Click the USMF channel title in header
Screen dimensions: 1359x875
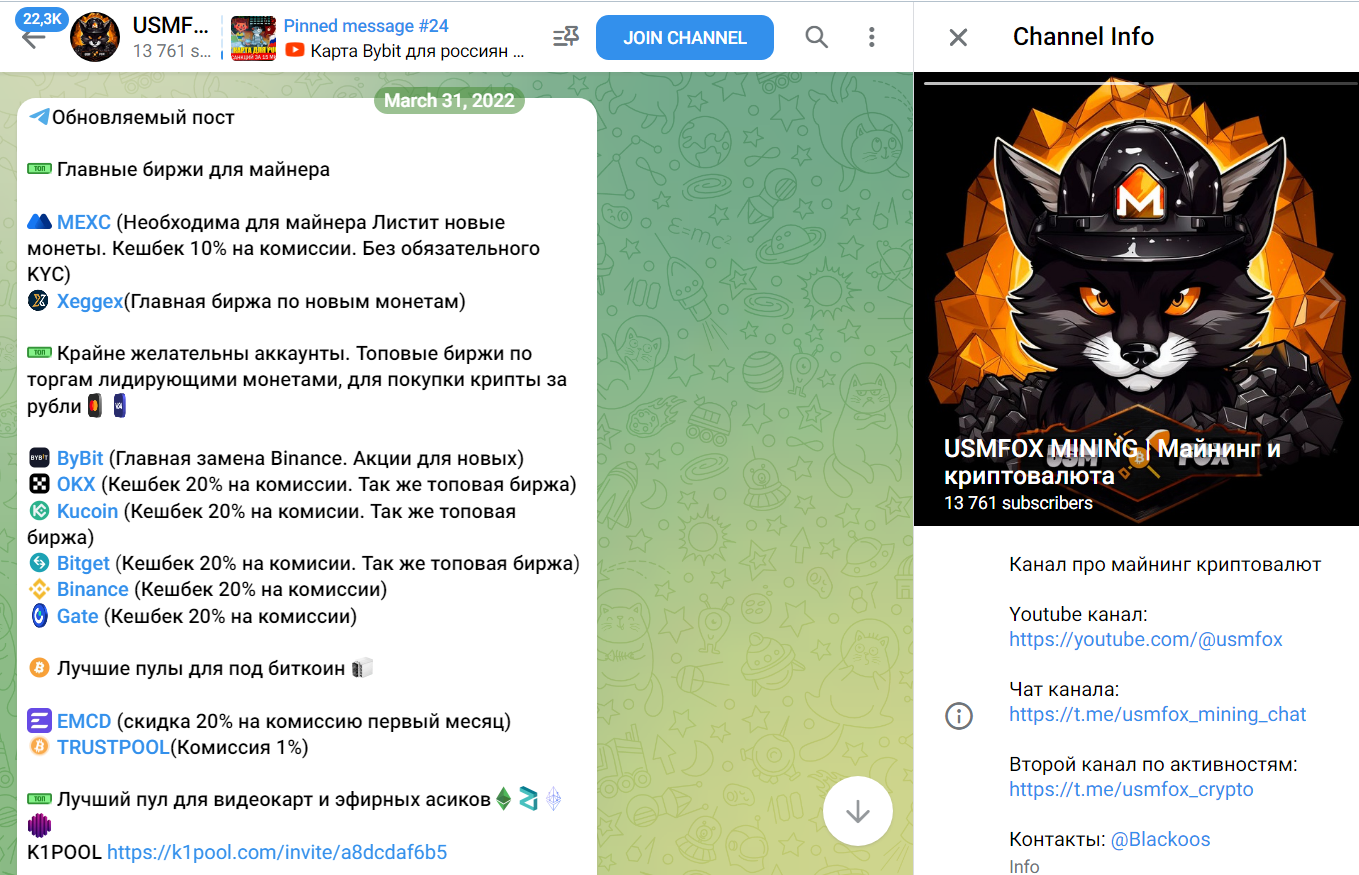172,25
